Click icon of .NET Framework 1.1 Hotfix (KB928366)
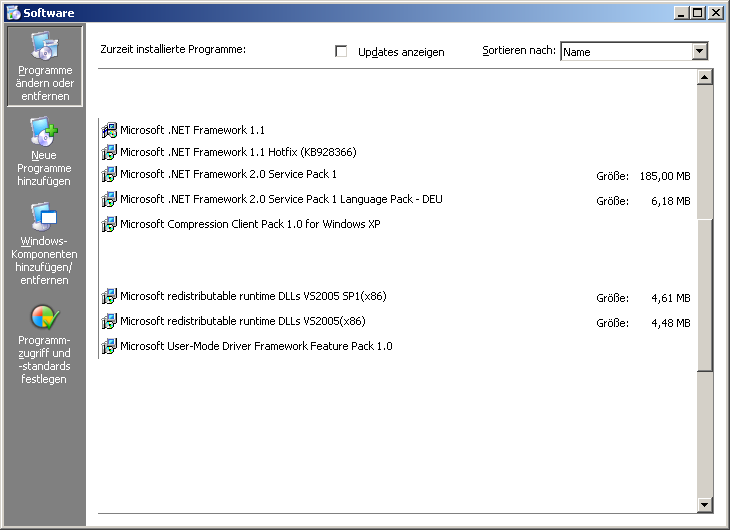The width and height of the screenshot is (730, 530). 109,152
